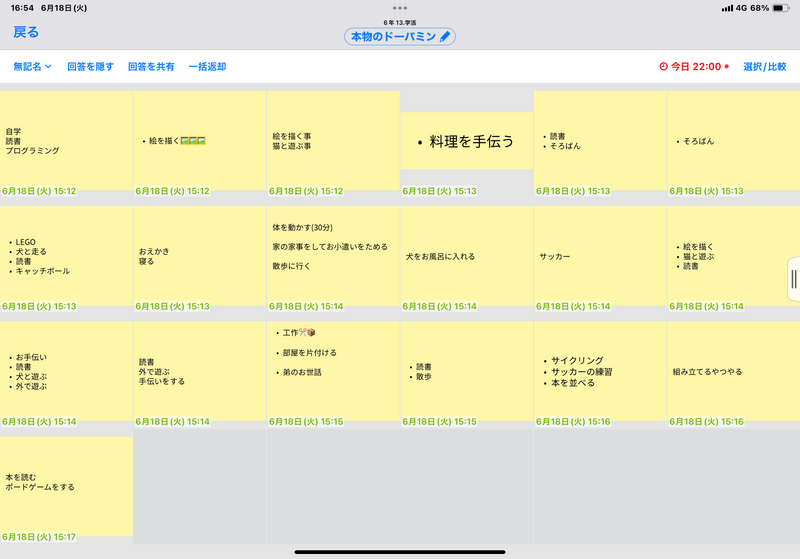Select the 組み立てるやつやる card
Viewport: 800px width, 559px height.
point(734,372)
